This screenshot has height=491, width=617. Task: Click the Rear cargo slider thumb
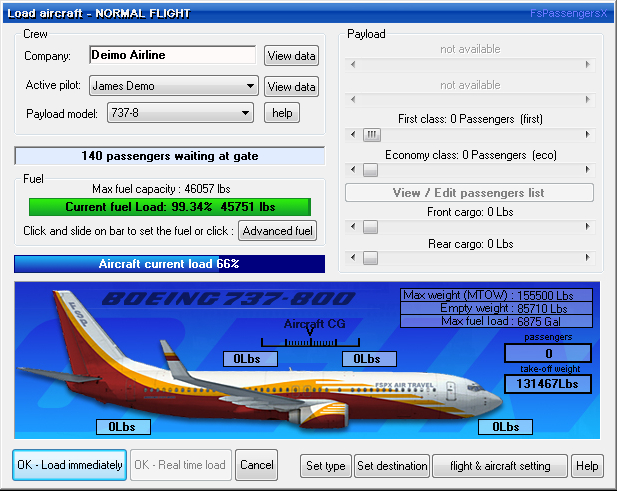[370, 258]
